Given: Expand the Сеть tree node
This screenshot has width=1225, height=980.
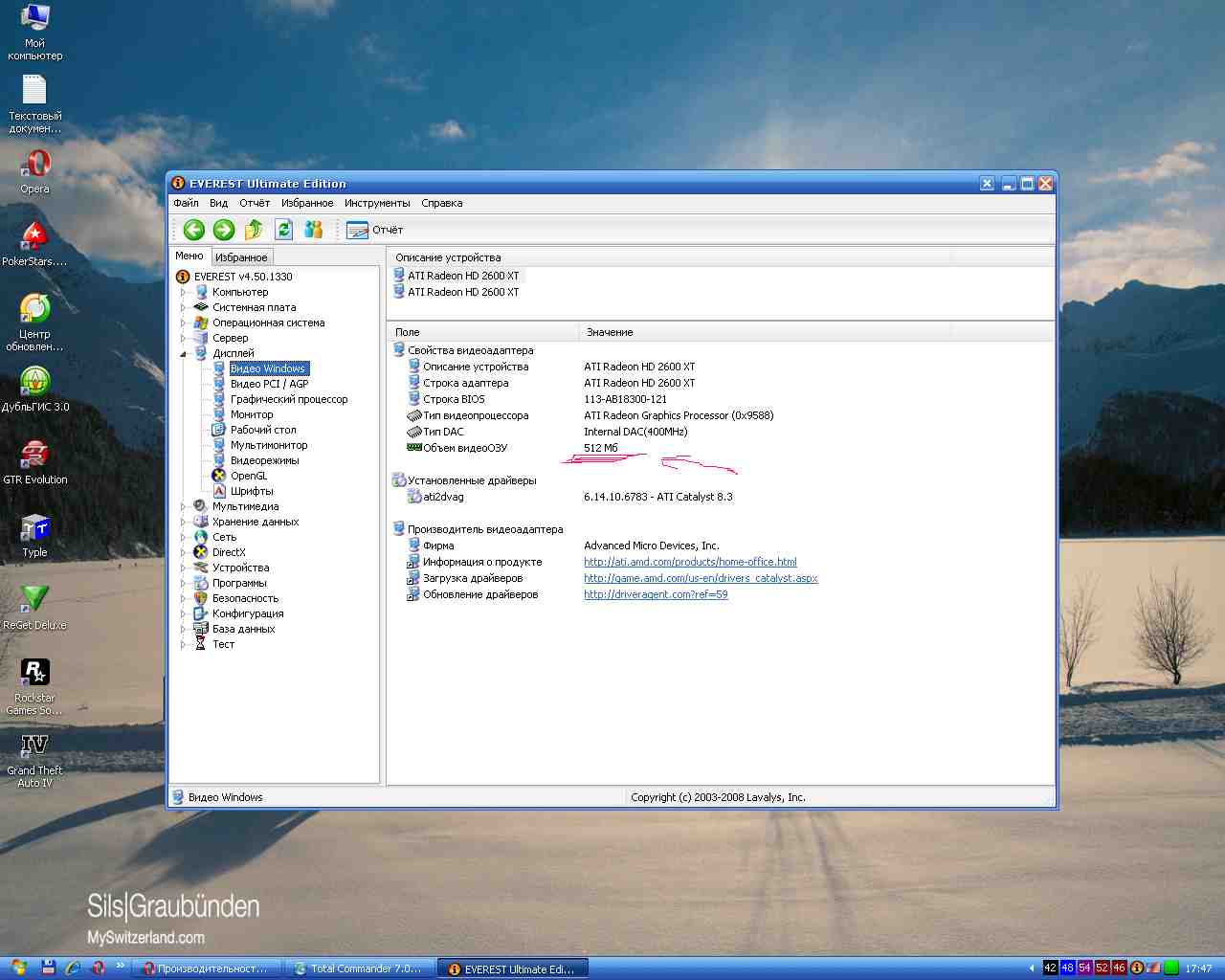Looking at the screenshot, I should coord(183,537).
